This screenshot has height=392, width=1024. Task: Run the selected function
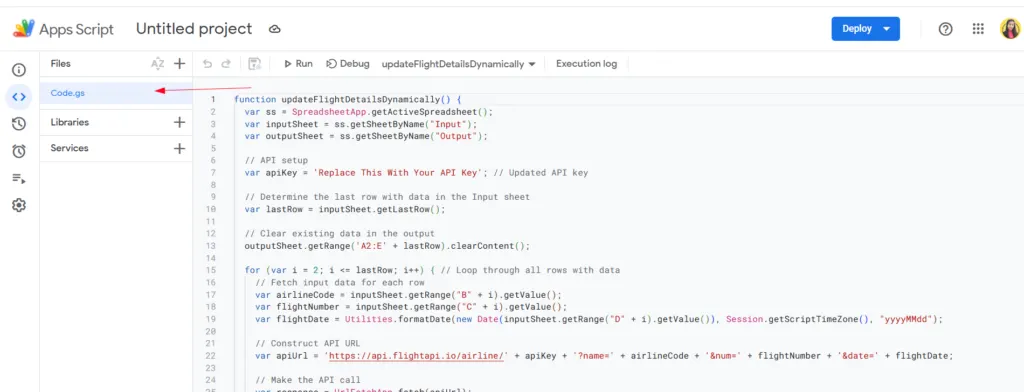pos(298,64)
